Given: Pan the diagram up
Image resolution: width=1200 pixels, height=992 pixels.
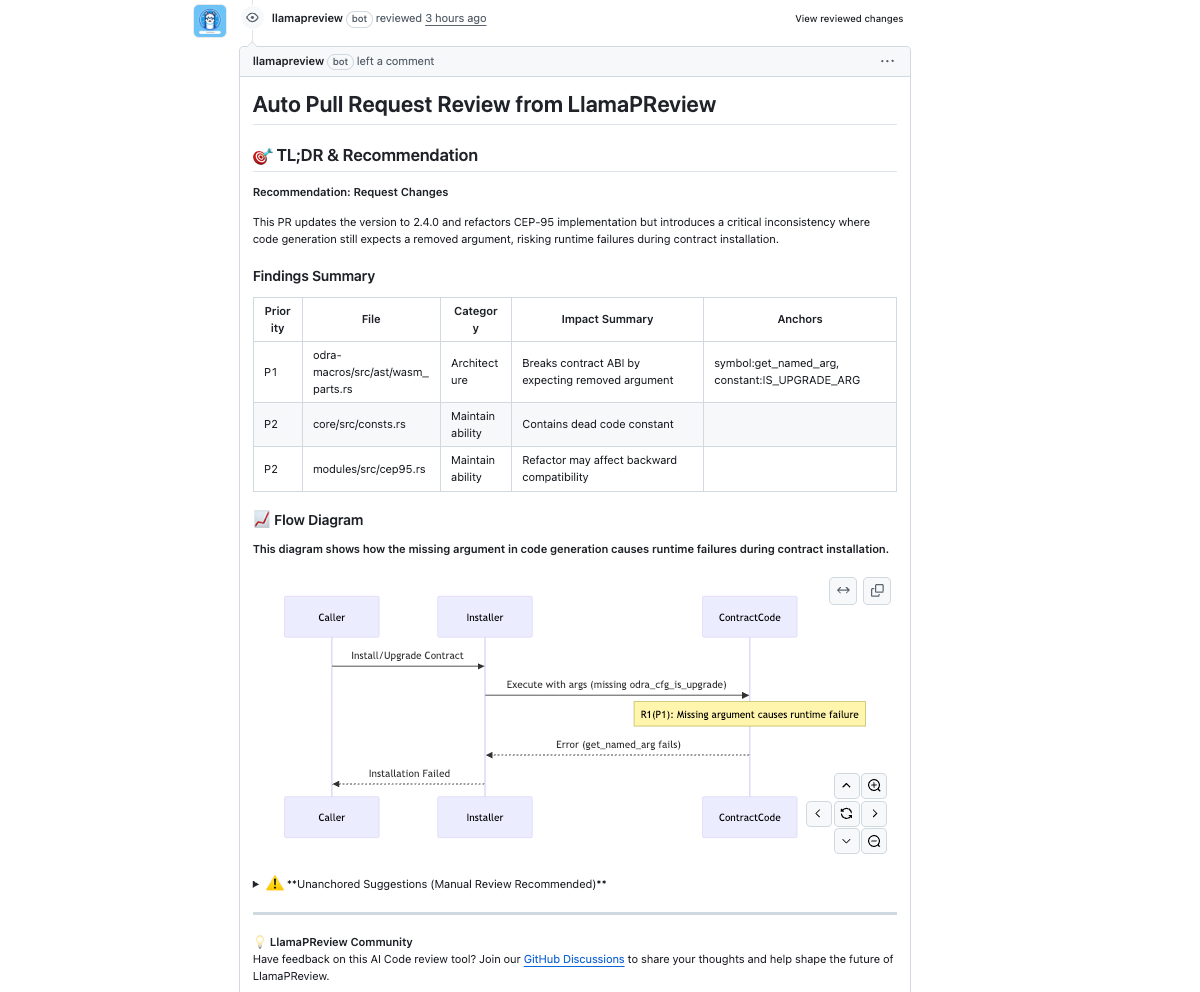Looking at the screenshot, I should (x=846, y=786).
